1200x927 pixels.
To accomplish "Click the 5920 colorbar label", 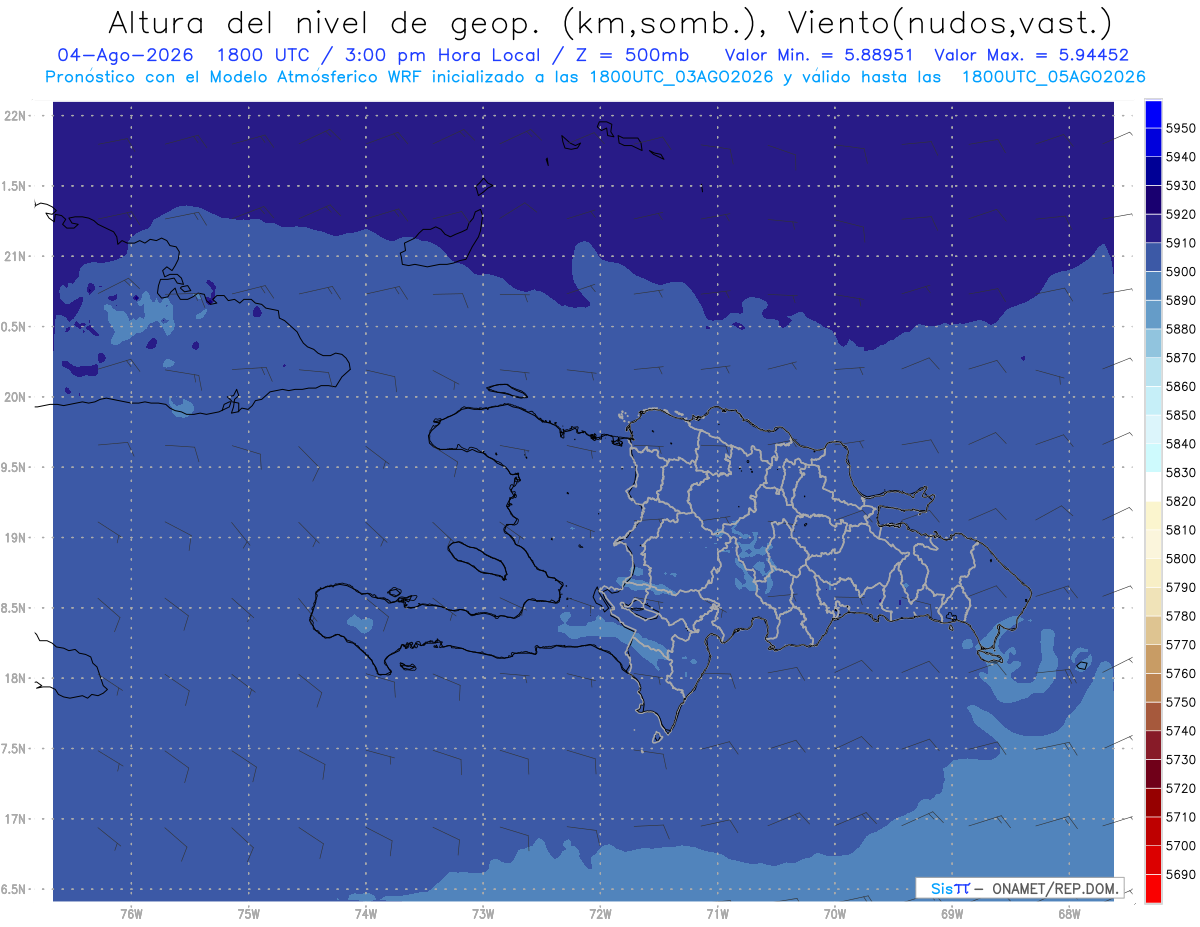I will tap(1180, 214).
